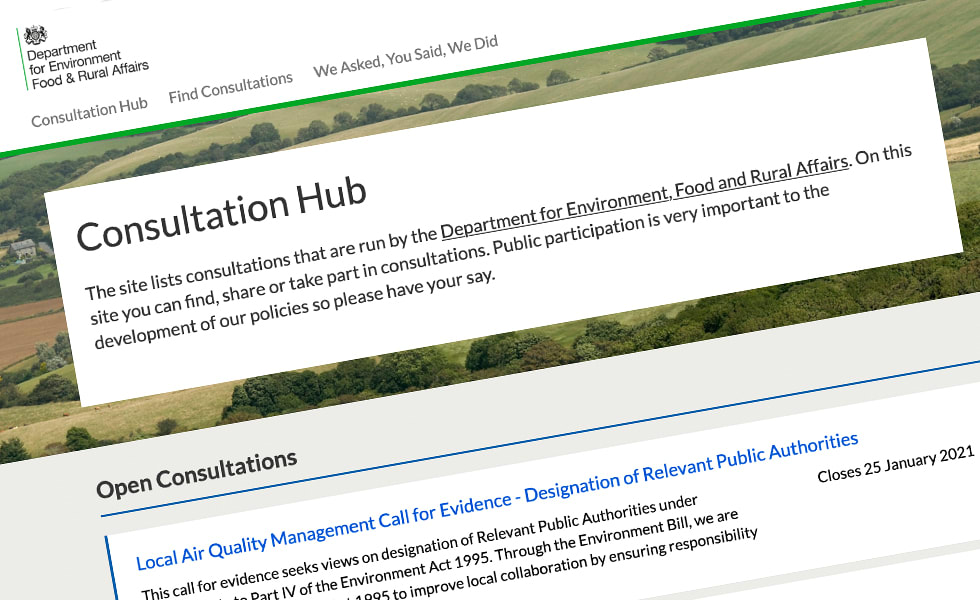This screenshot has height=600, width=980.
Task: Click the Consultation Hub page heading
Action: coord(221,214)
